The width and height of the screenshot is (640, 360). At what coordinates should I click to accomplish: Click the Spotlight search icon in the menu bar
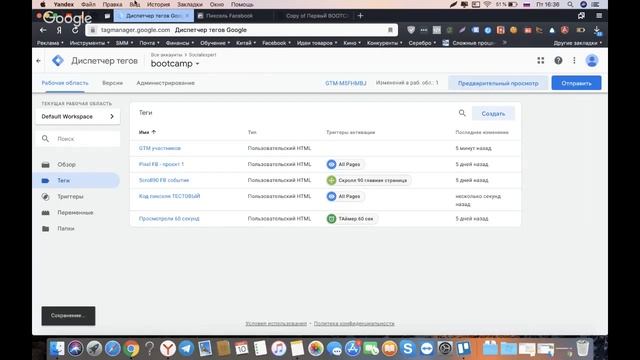coord(570,4)
